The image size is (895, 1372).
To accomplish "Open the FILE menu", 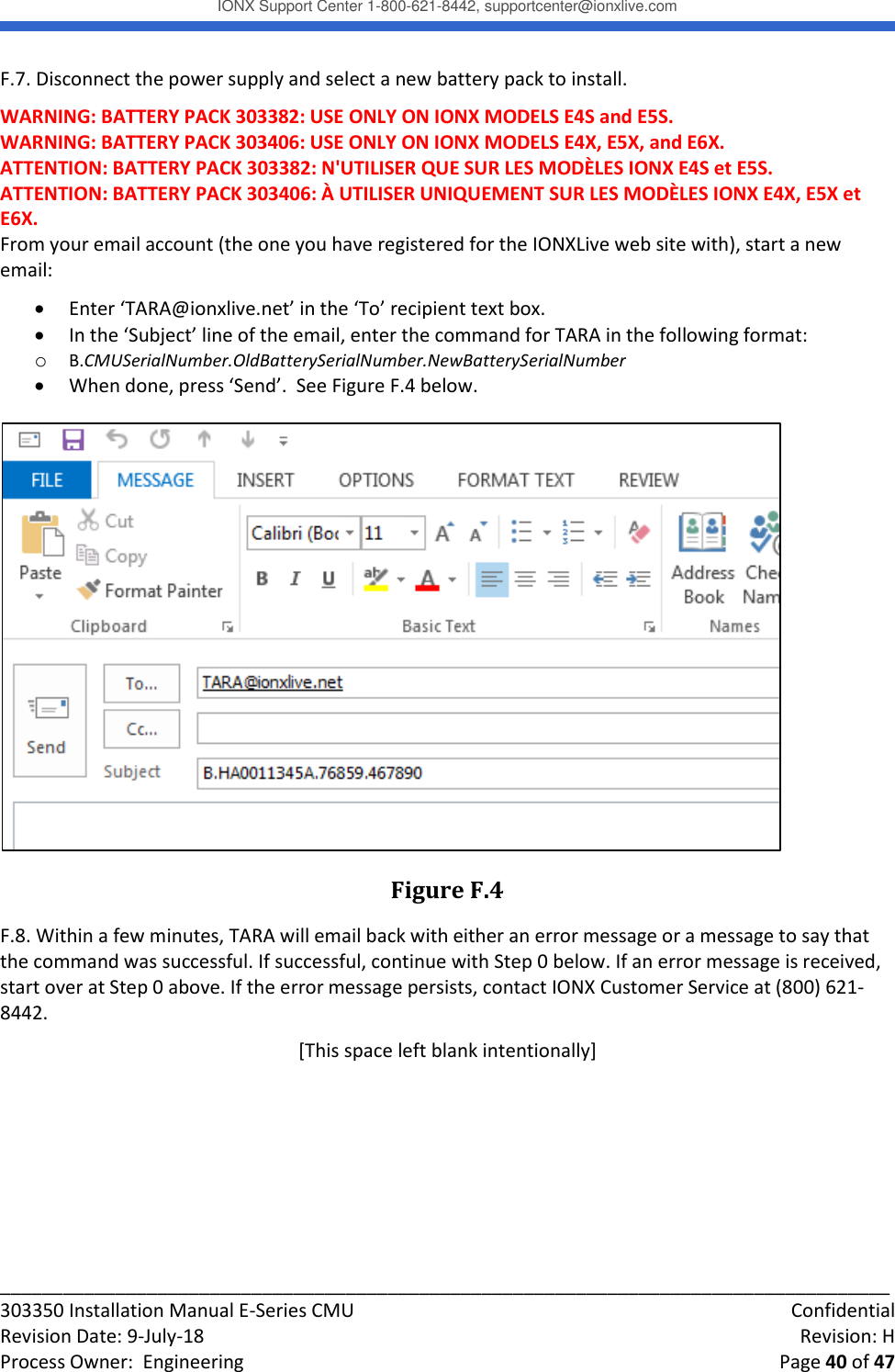I will point(46,479).
